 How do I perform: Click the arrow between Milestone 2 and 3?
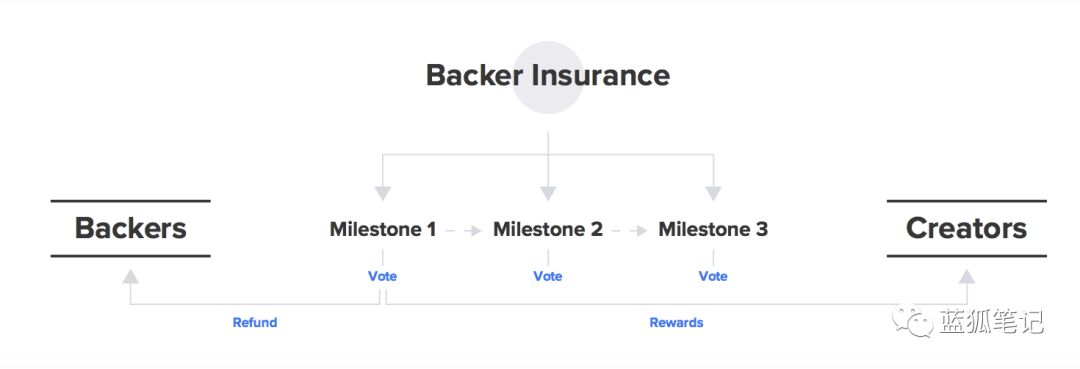[x=629, y=231]
